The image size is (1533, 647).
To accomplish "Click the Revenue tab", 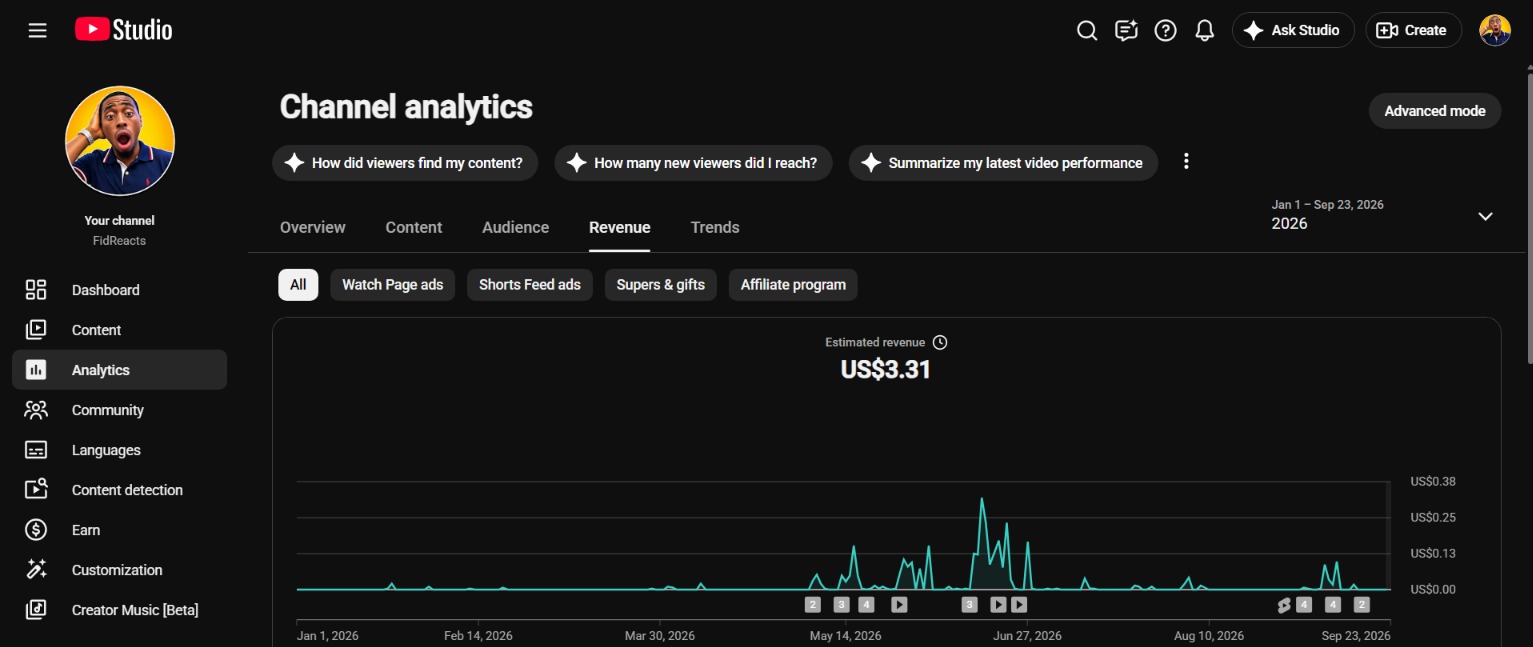I will tap(620, 227).
